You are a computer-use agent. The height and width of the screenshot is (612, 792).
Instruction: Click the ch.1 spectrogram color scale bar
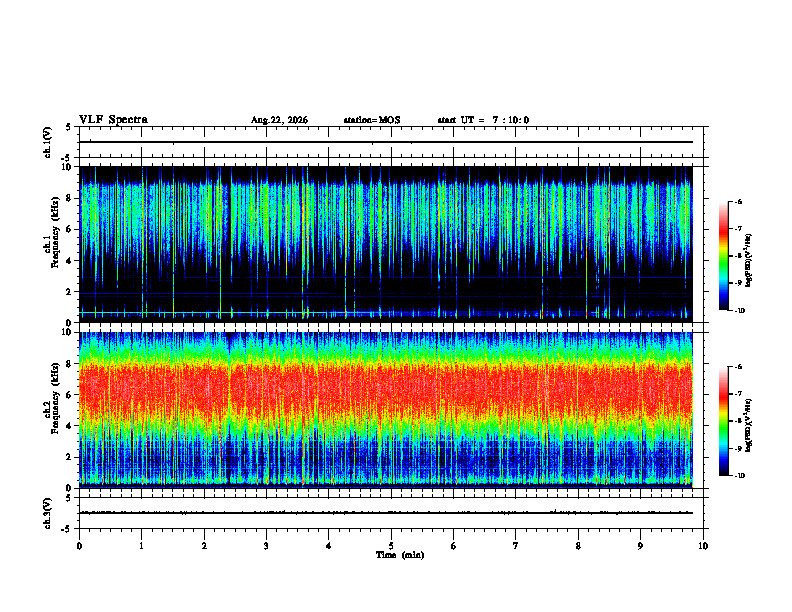(723, 256)
